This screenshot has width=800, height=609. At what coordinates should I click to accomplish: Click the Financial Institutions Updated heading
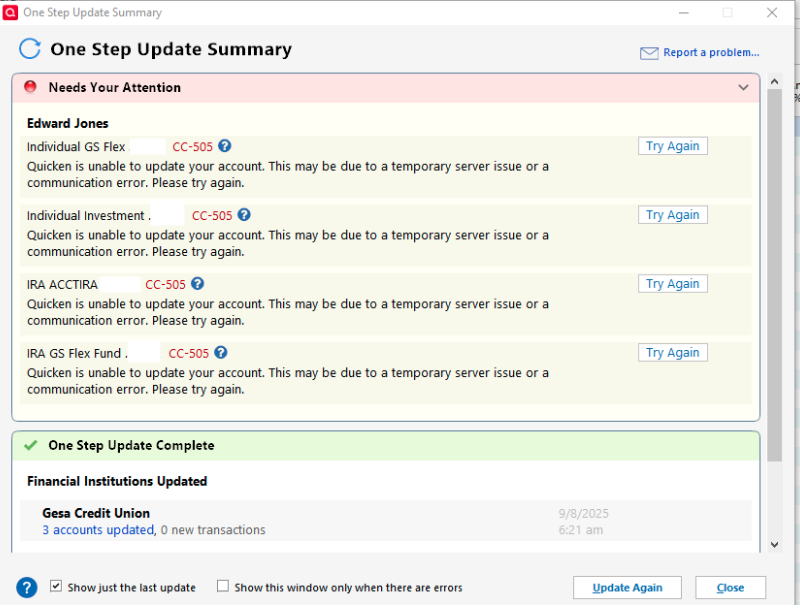(x=117, y=481)
